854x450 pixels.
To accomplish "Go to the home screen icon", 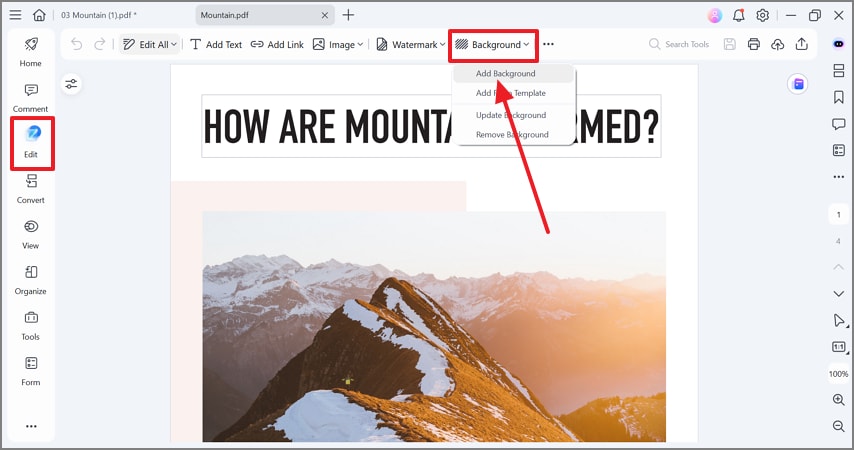I will coord(39,15).
